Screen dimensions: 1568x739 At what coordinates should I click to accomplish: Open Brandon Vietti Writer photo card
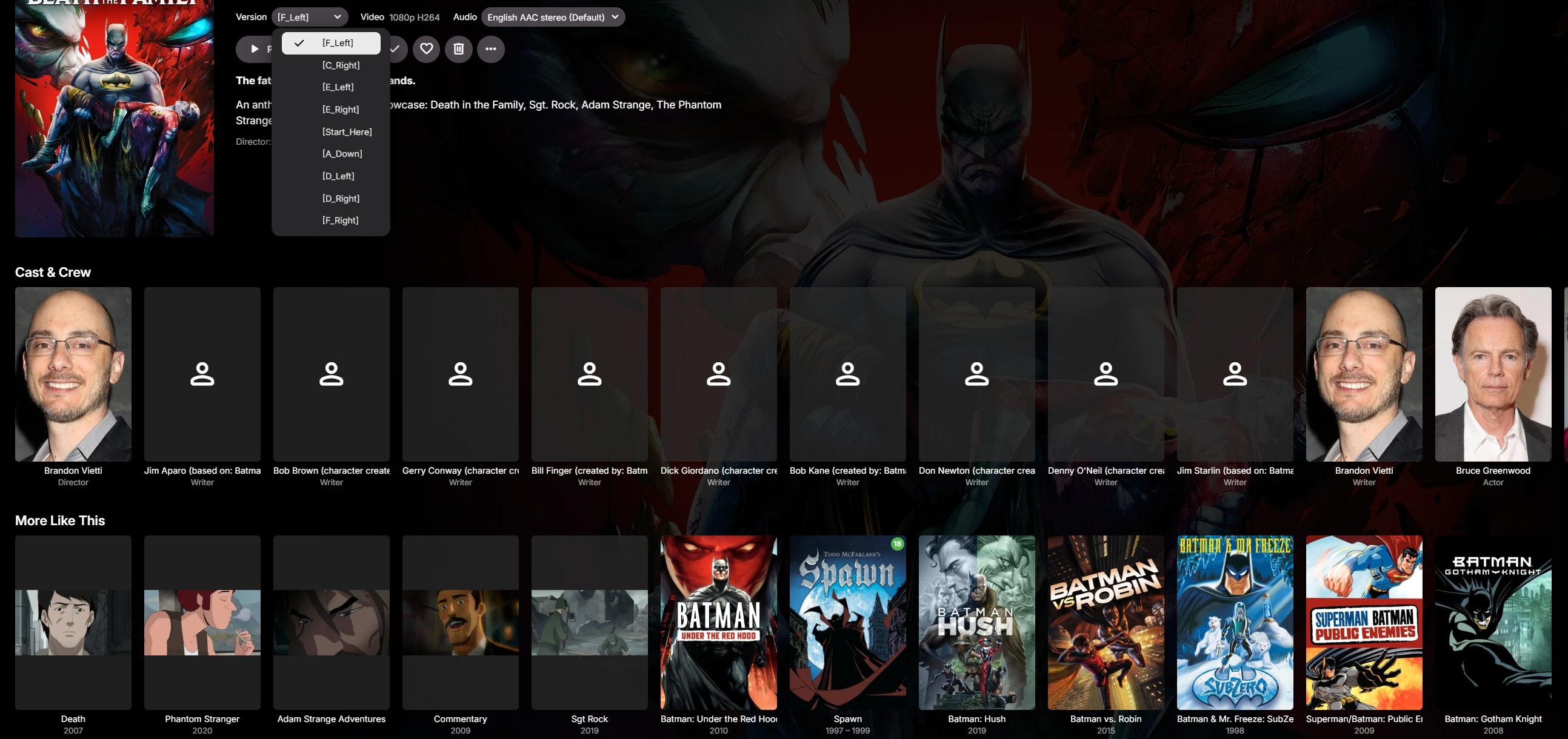coord(1364,374)
